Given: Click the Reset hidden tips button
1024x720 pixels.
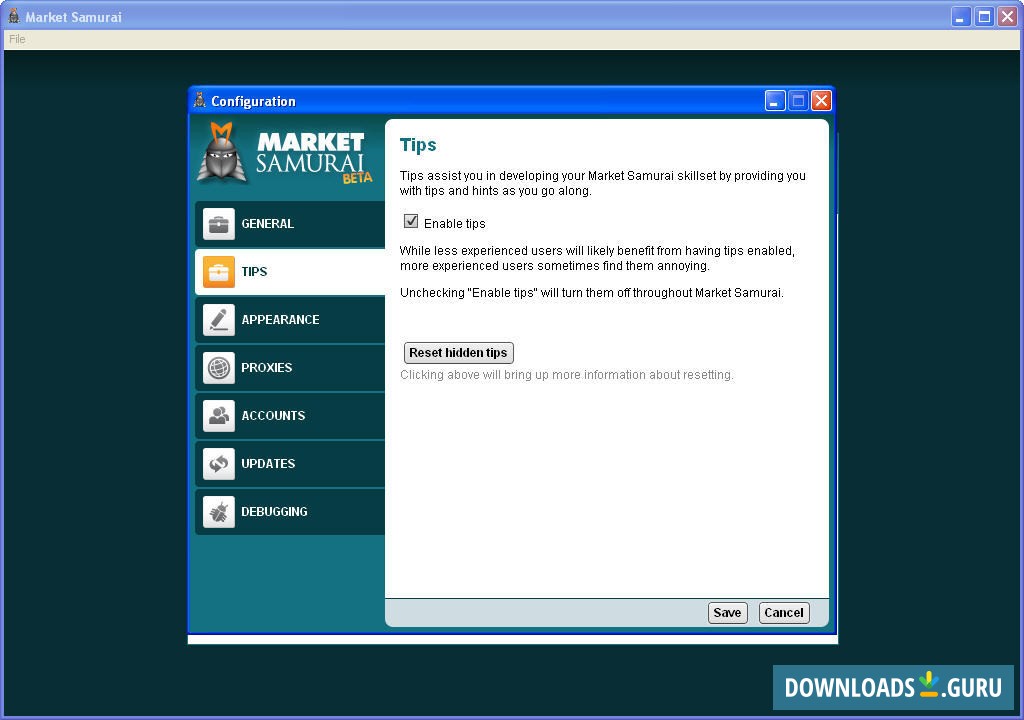Looking at the screenshot, I should point(458,353).
